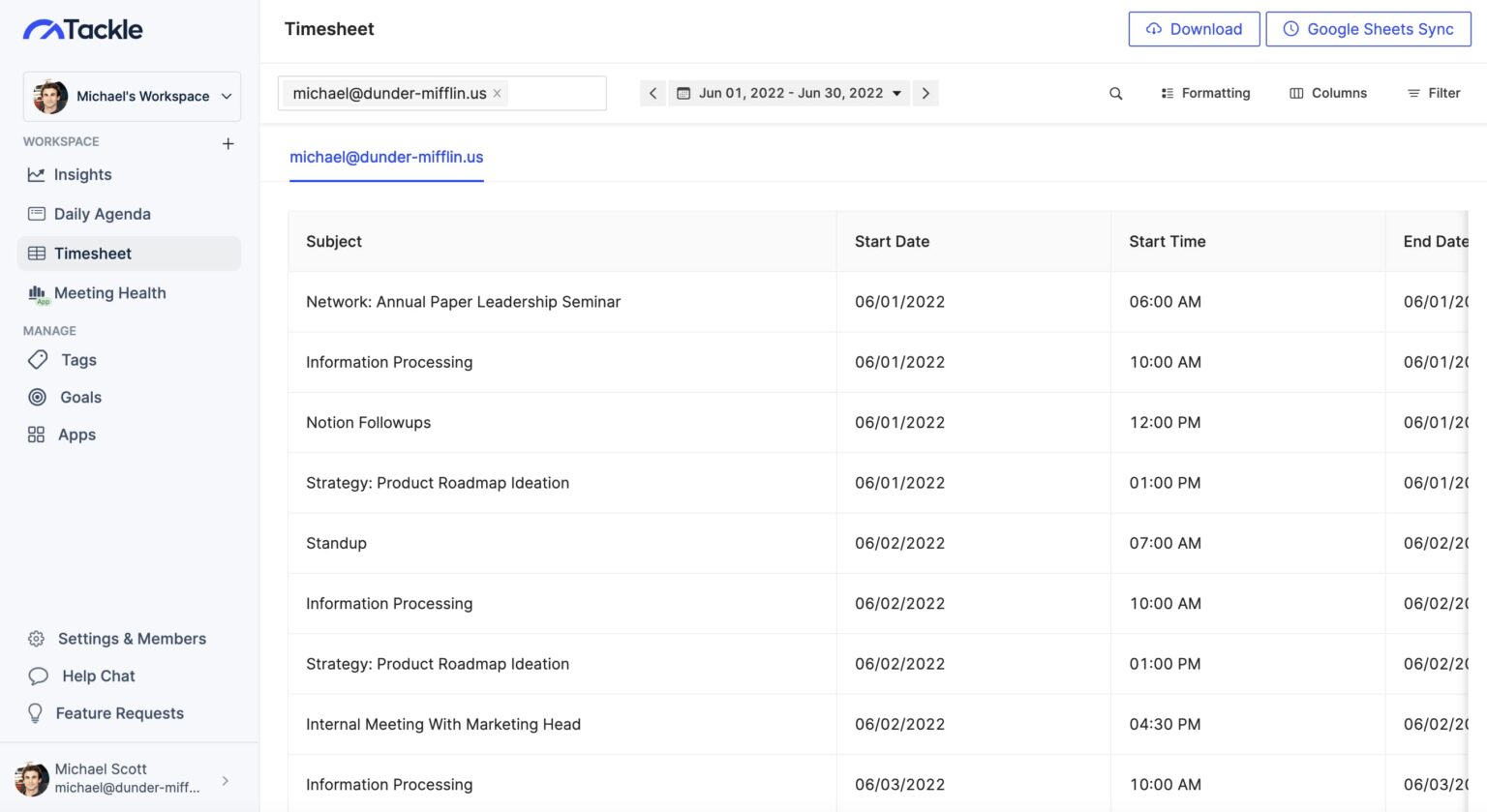This screenshot has height=812, width=1487.
Task: Select Timesheet in the sidebar
Action: 129,254
